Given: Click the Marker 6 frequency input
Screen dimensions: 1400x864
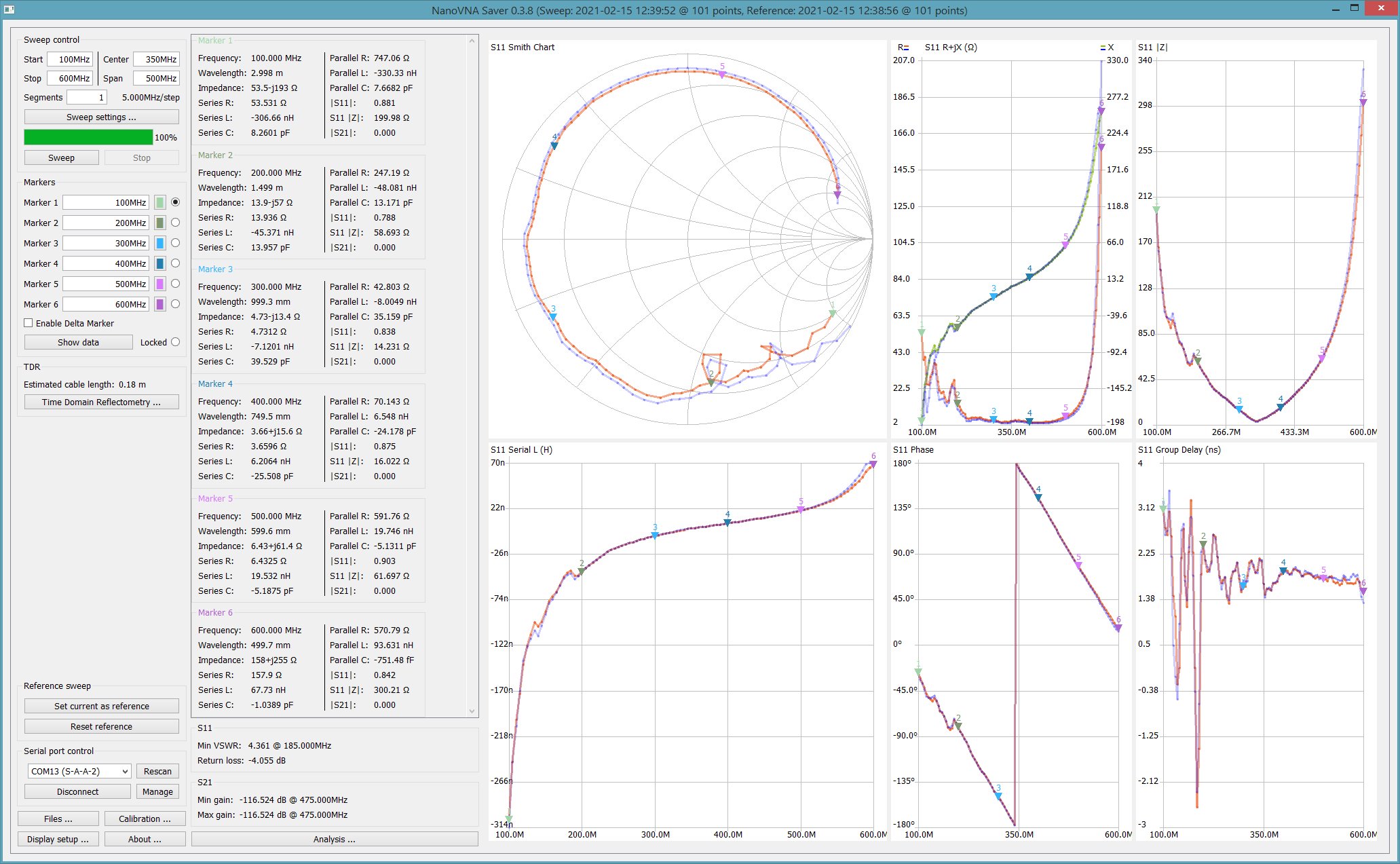Looking at the screenshot, I should tap(106, 304).
